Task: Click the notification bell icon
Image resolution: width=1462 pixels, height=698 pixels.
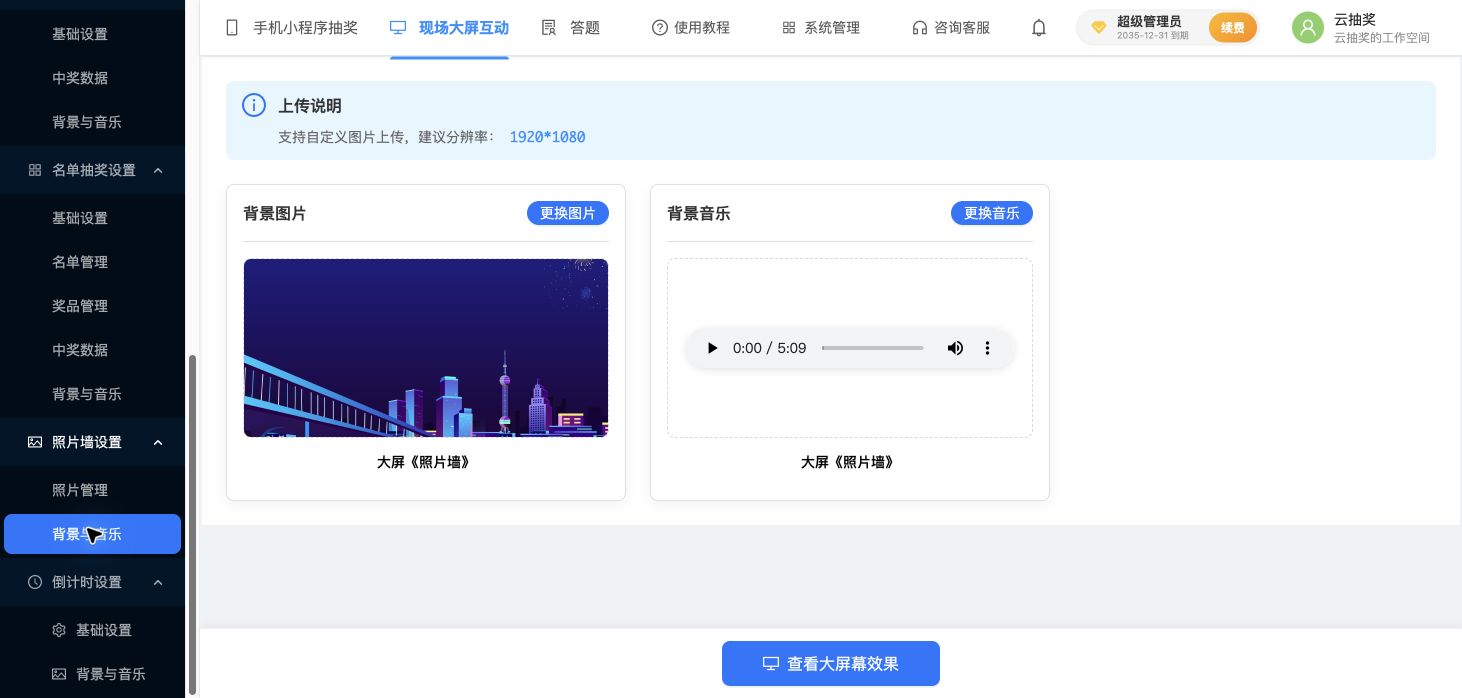Action: click(x=1039, y=28)
